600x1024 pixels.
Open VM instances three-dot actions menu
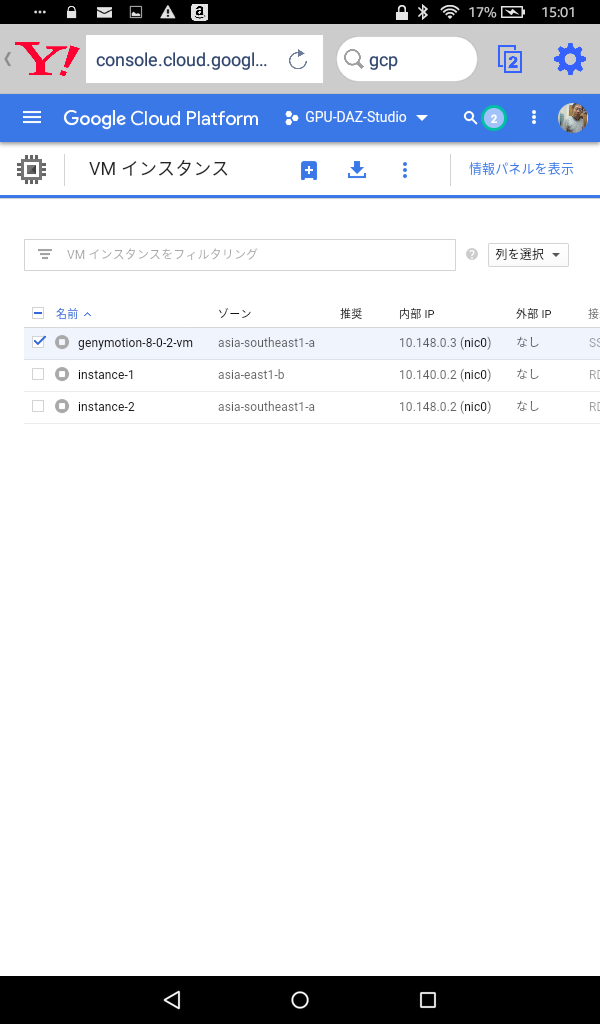point(405,170)
